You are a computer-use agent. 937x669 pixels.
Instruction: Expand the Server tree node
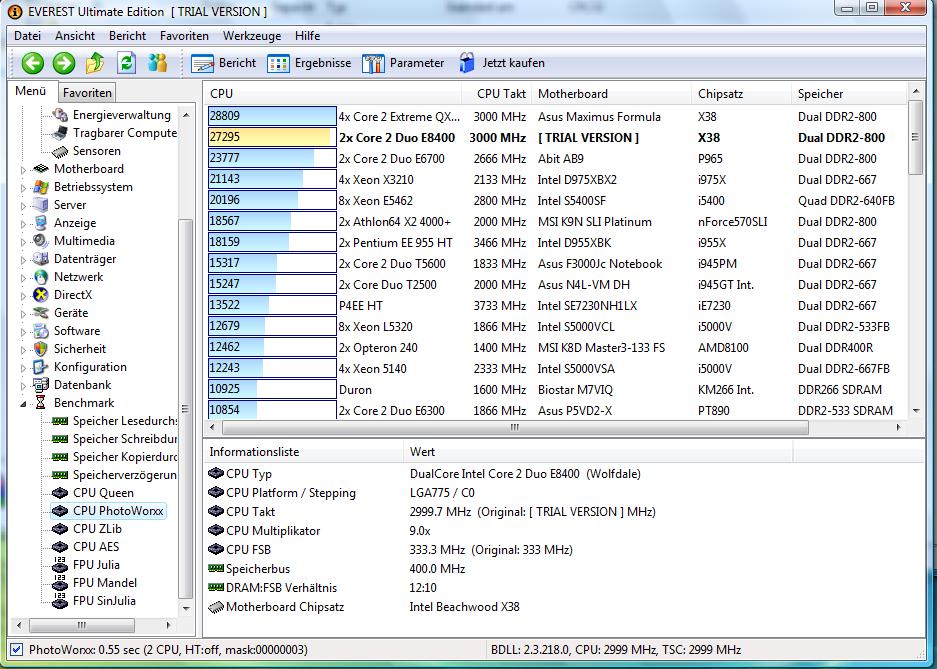pos(23,206)
